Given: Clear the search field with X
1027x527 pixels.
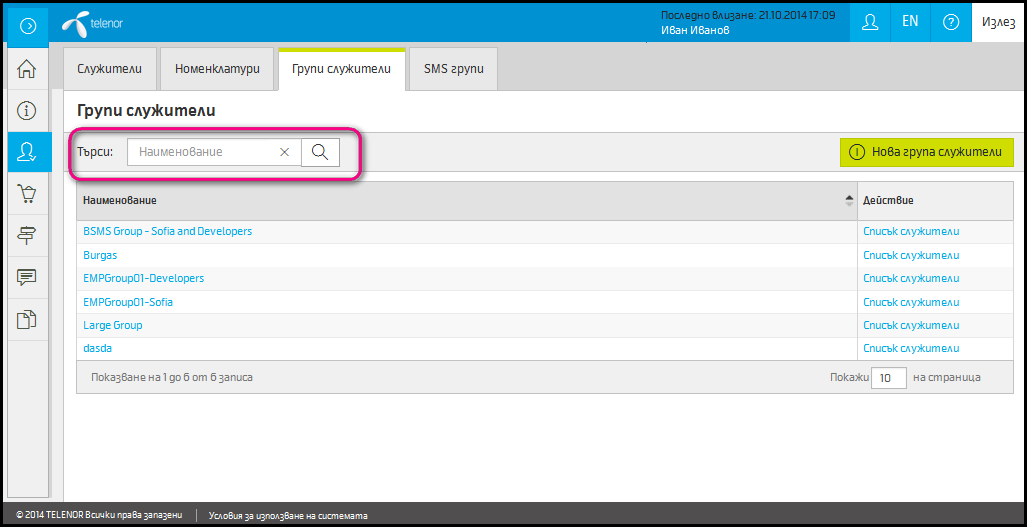Looking at the screenshot, I should (x=284, y=152).
